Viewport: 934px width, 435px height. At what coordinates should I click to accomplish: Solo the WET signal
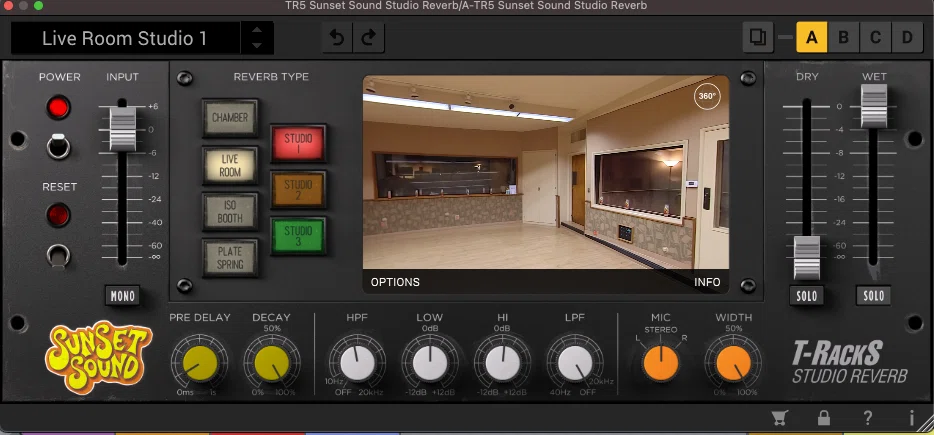pos(874,296)
